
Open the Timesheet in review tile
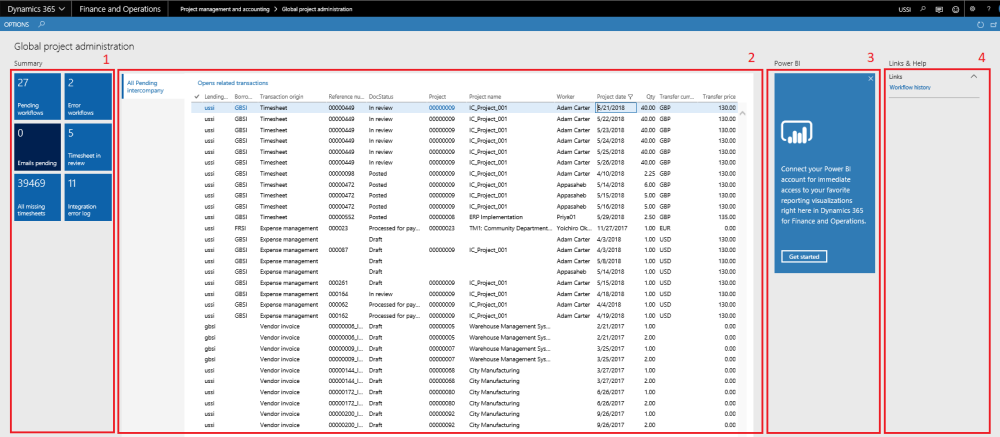(x=88, y=147)
